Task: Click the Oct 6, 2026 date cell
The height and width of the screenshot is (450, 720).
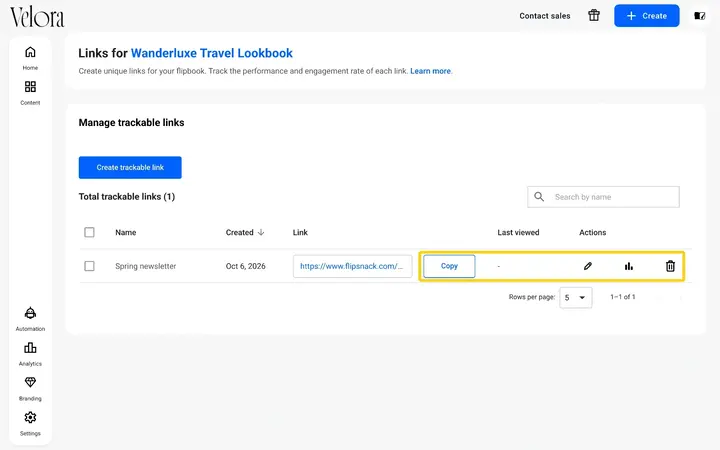Action: click(245, 266)
